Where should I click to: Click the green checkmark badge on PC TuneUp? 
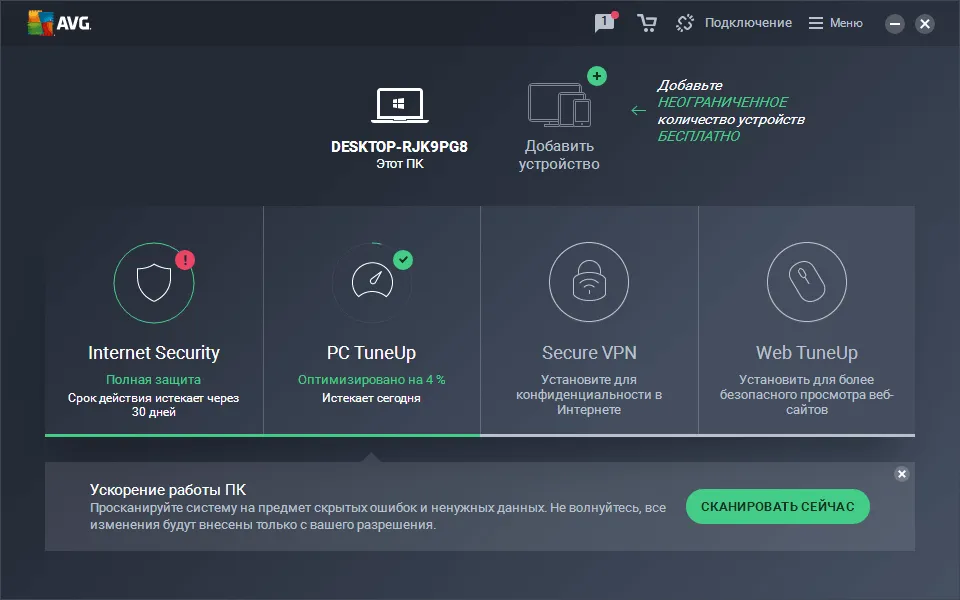point(403,260)
